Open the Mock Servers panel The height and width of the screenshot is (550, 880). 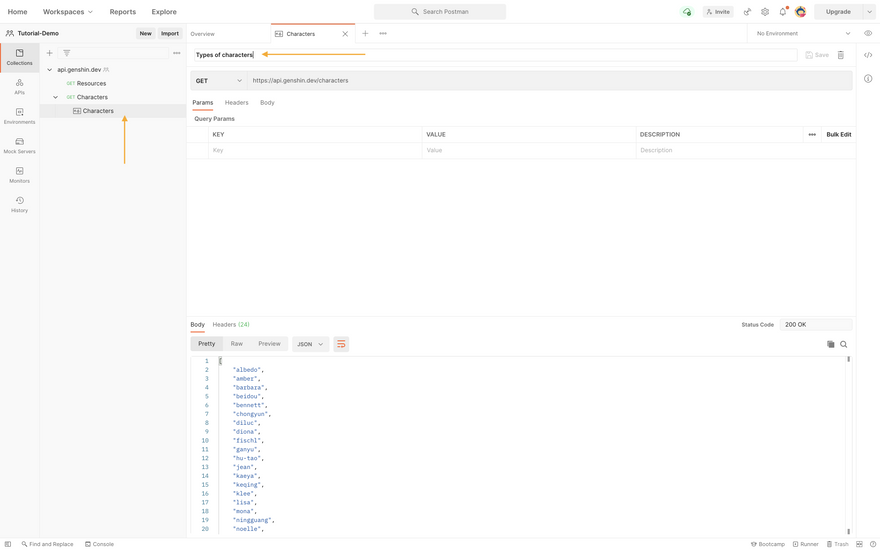tap(20, 146)
